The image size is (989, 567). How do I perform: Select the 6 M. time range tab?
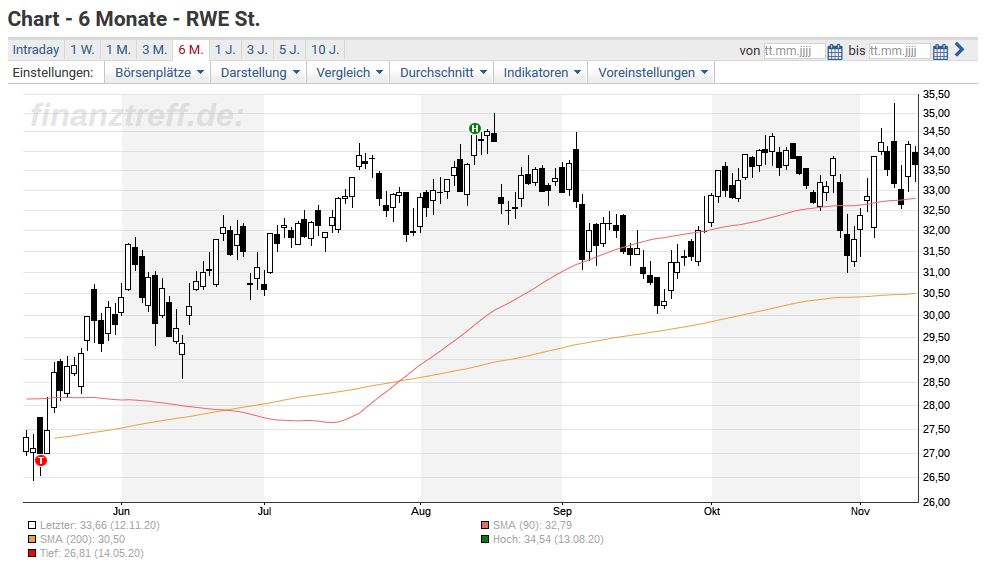point(190,50)
